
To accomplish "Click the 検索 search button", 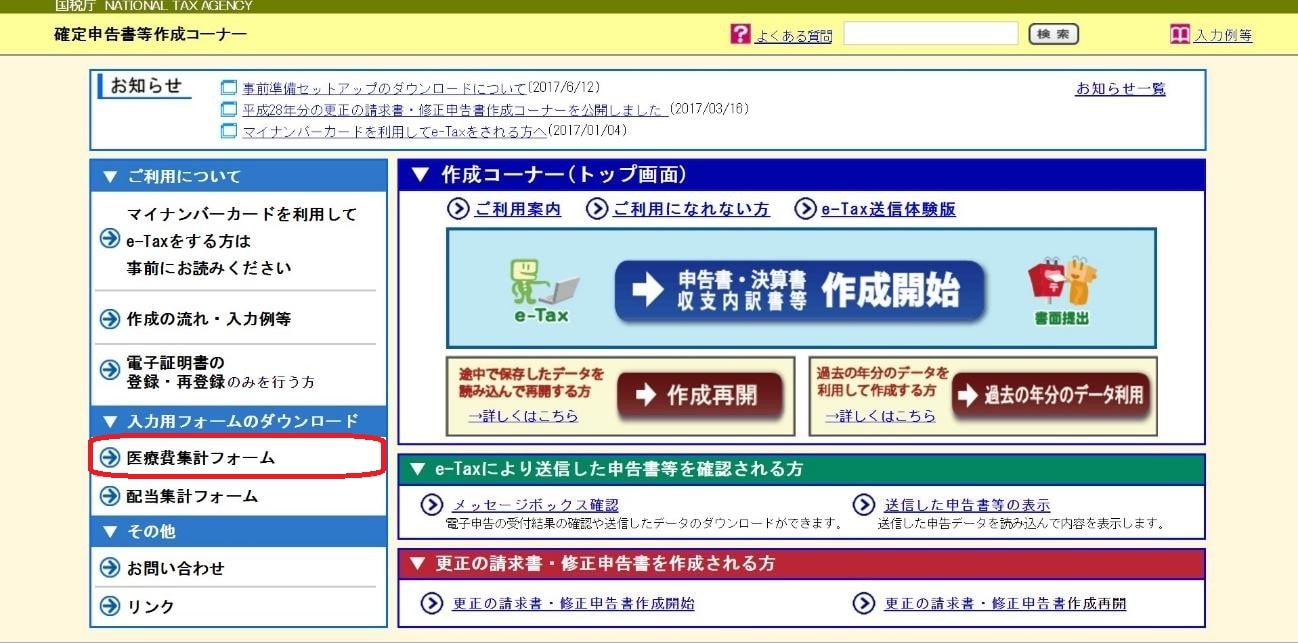I will click(x=1053, y=35).
